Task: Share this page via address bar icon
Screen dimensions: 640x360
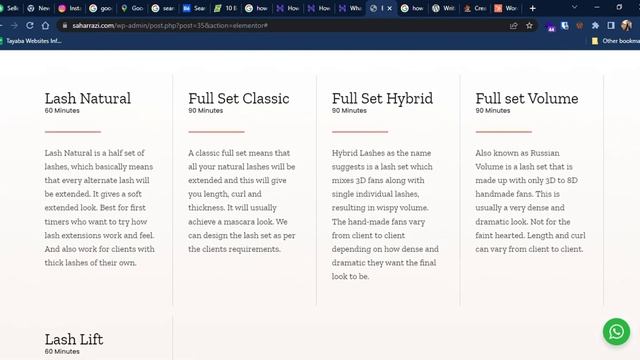Action: point(513,25)
